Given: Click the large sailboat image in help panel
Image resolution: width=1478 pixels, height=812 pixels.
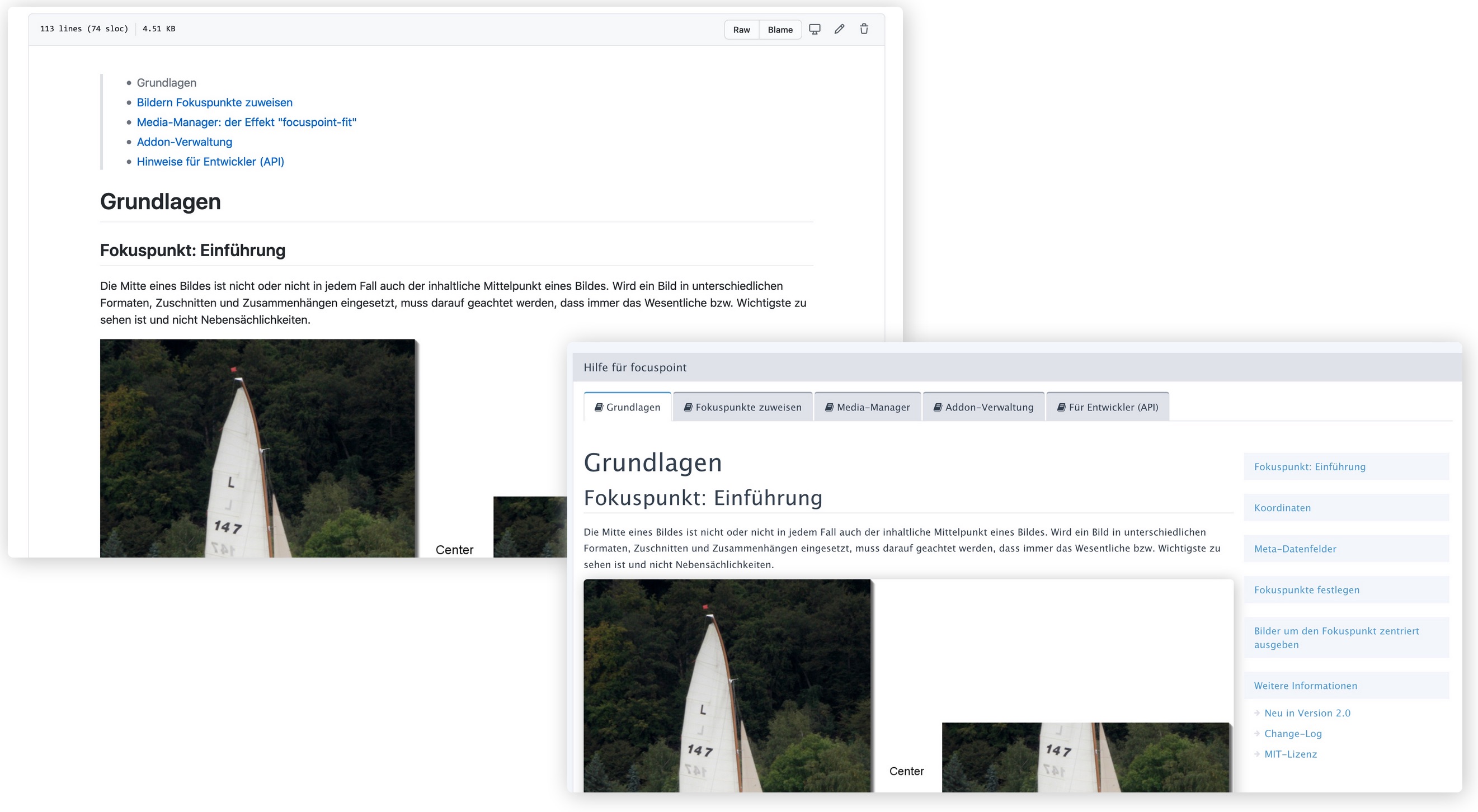Looking at the screenshot, I should [727, 686].
